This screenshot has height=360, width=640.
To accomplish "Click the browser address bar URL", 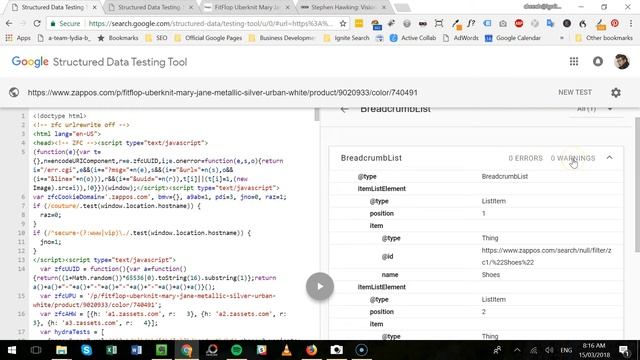I will [211, 24].
